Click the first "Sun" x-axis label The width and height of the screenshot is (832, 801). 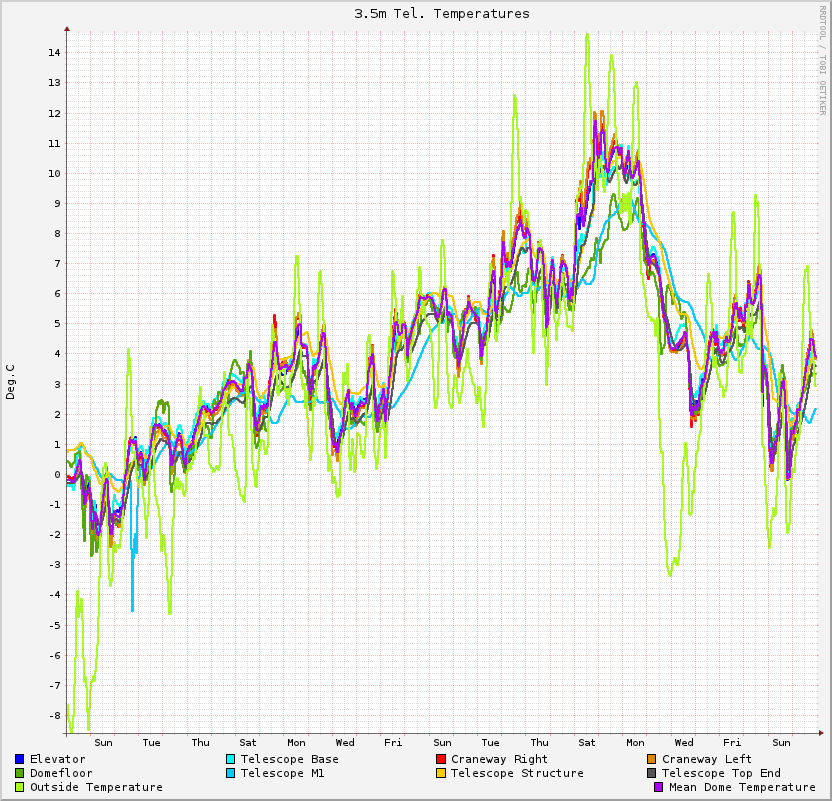103,742
